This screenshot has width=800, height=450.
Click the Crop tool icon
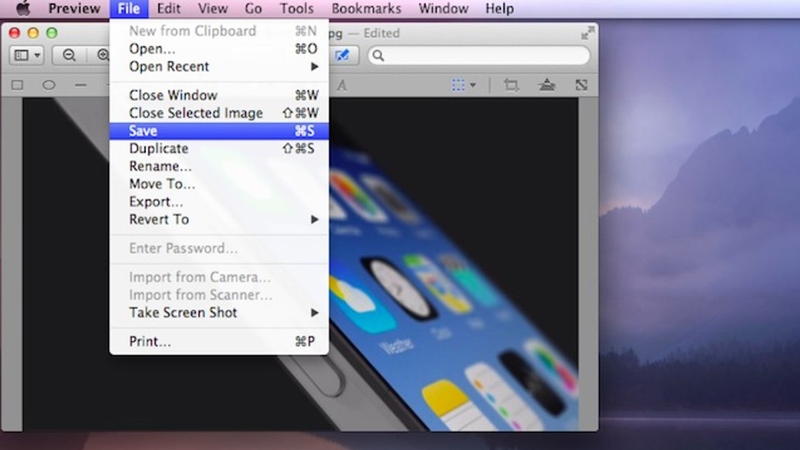(x=511, y=85)
